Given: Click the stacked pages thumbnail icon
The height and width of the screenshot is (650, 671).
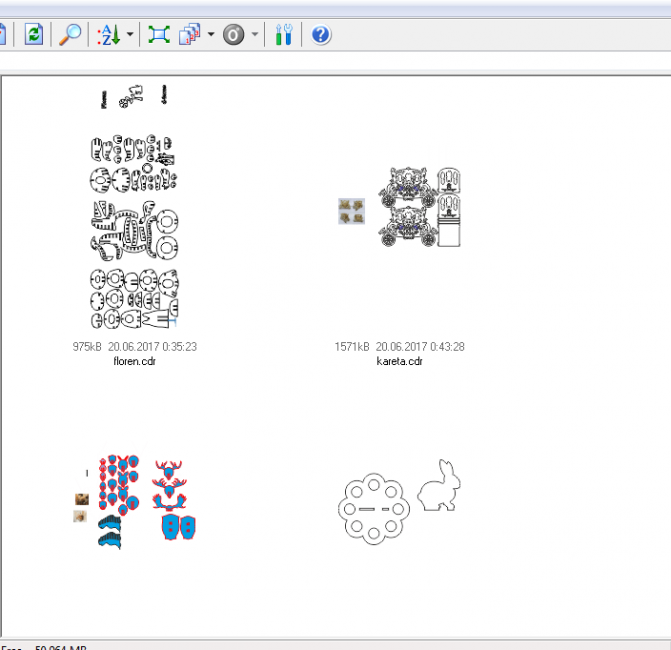Looking at the screenshot, I should click(189, 35).
